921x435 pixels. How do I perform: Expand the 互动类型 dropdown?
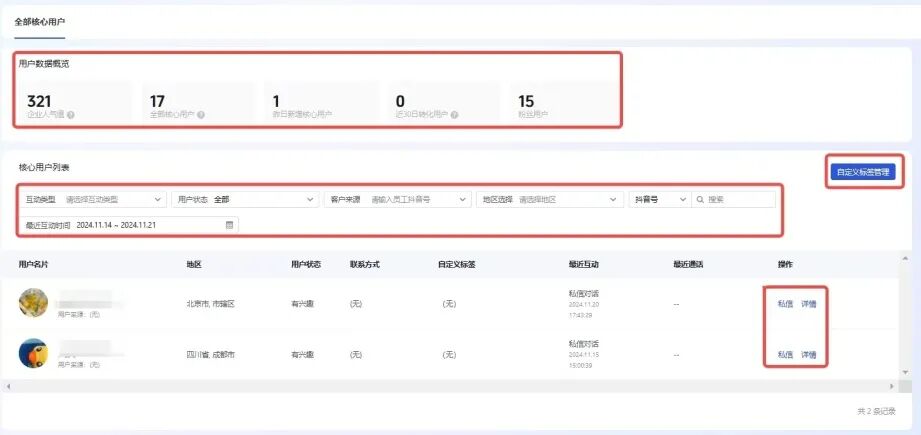[x=157, y=199]
